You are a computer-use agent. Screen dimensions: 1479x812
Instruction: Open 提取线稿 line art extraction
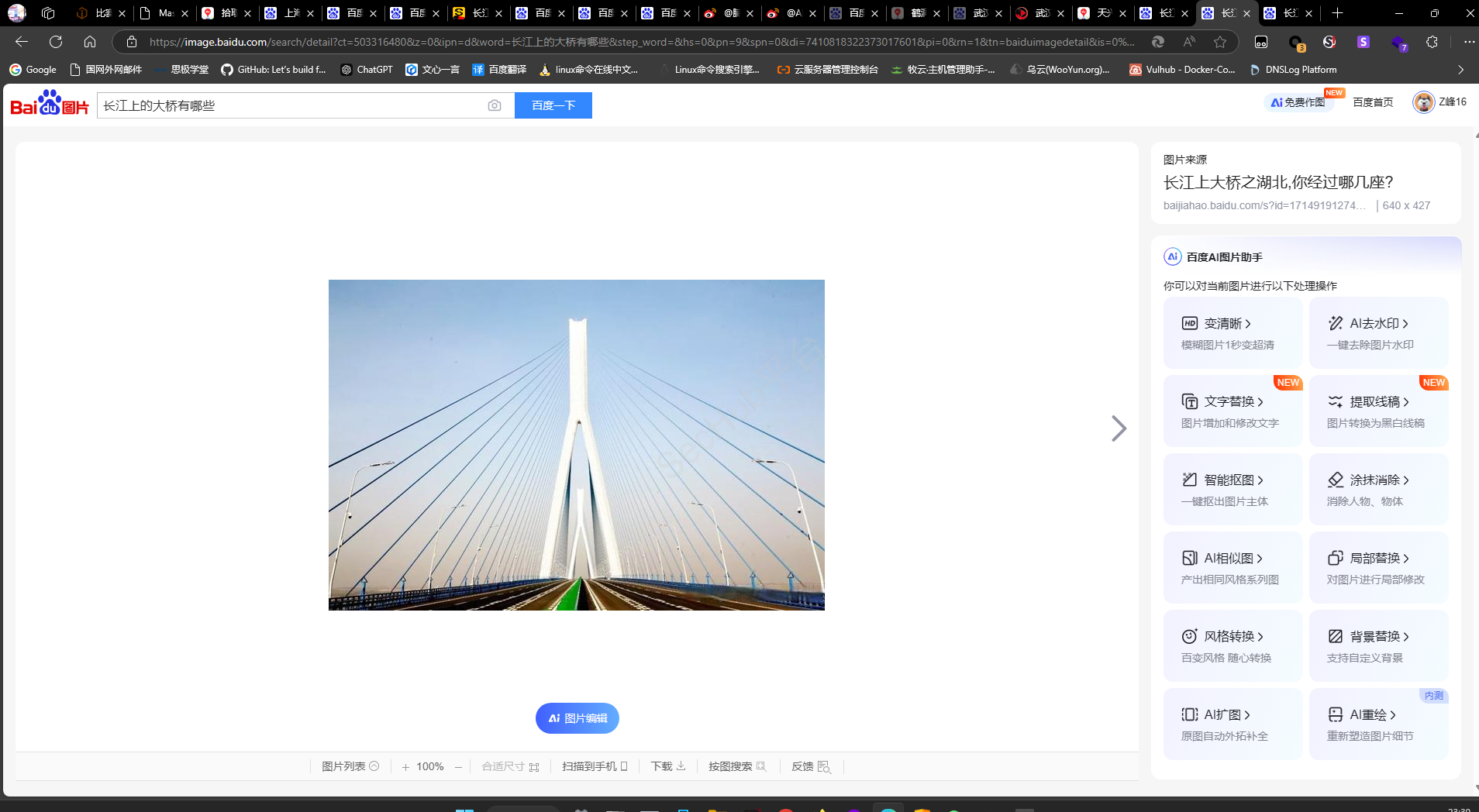pos(1378,411)
